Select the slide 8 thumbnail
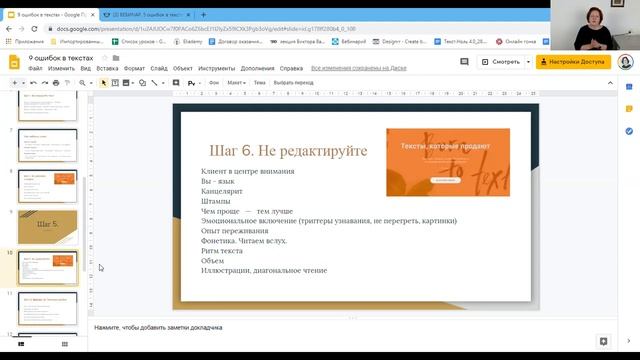 47,187
